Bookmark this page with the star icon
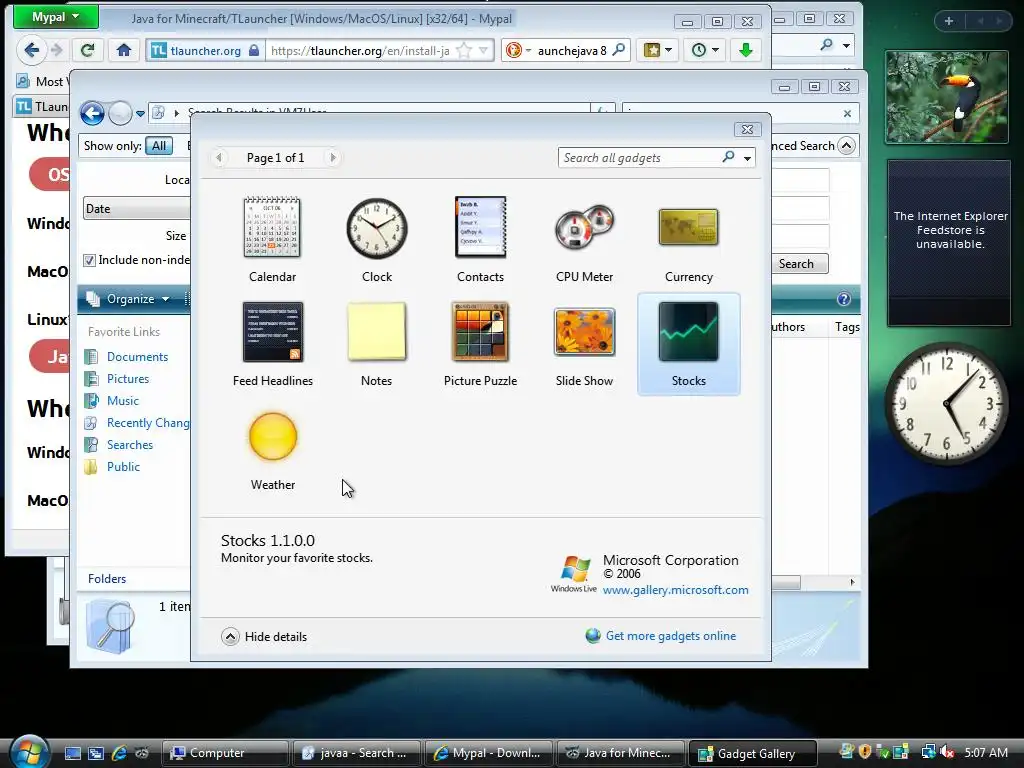The width and height of the screenshot is (1024, 768). pos(464,50)
